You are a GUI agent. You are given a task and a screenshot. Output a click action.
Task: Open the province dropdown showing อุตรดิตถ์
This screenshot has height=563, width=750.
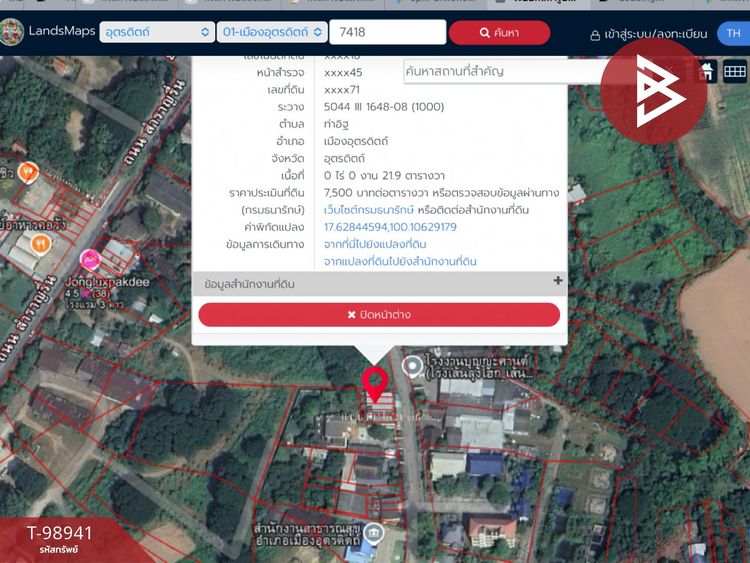pos(157,32)
